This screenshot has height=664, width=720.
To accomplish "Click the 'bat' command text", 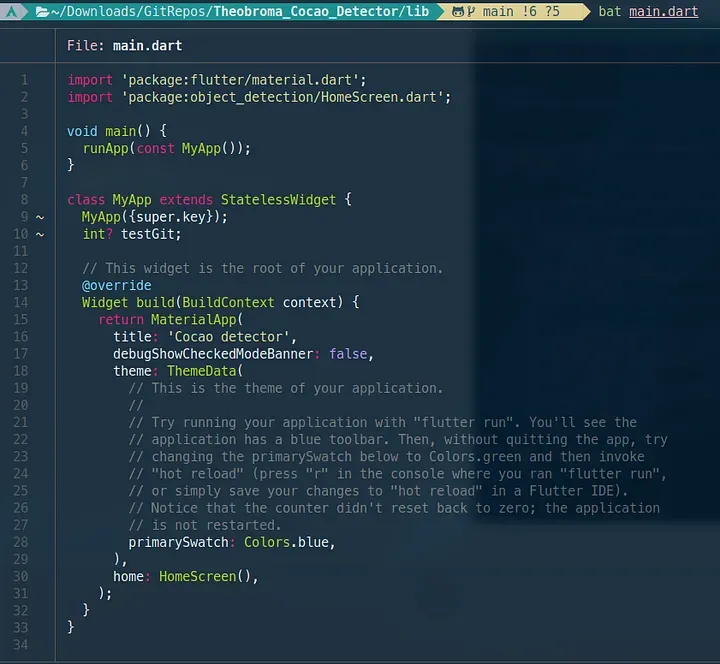I will click(609, 11).
